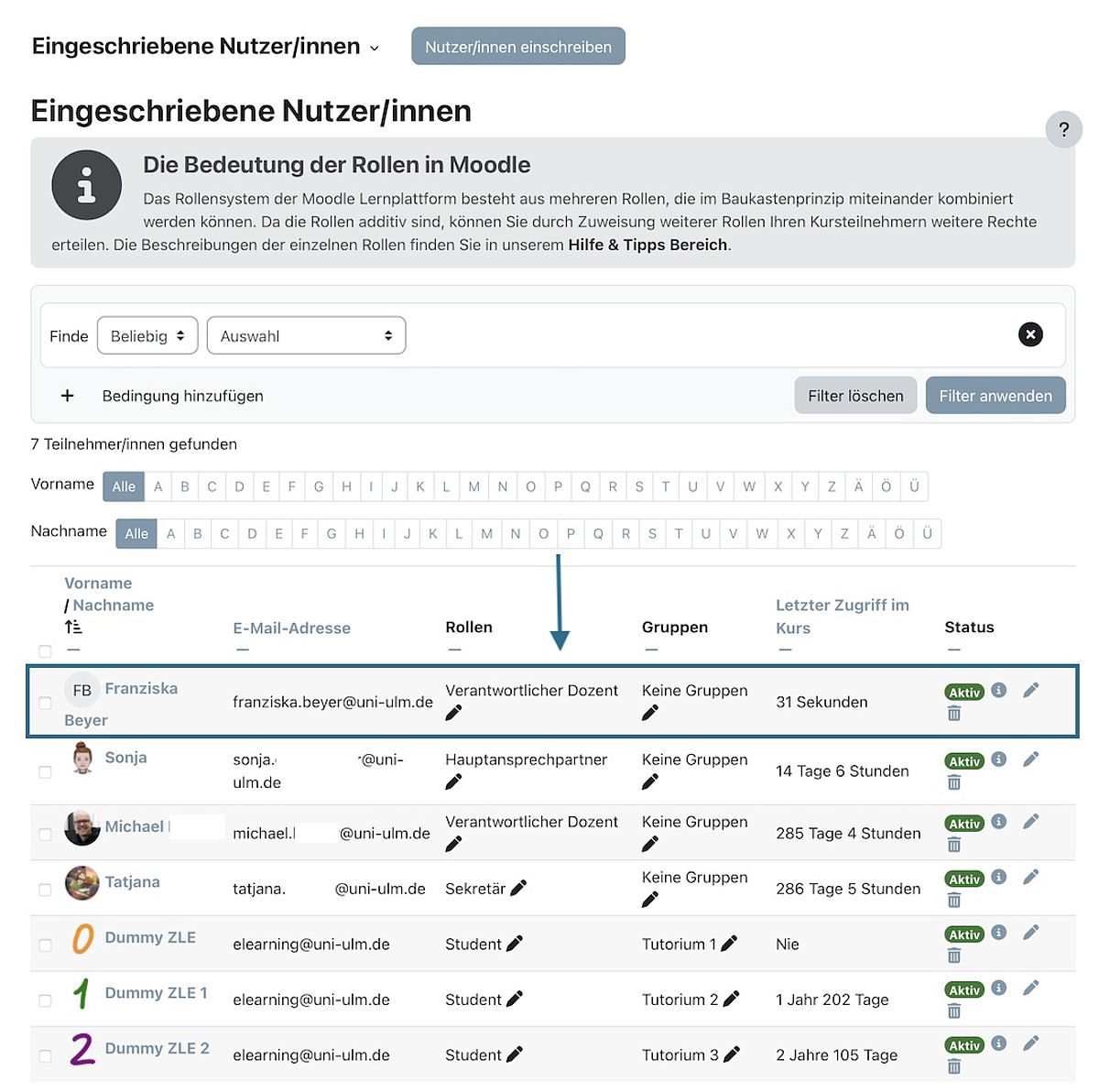Click Nutzer/innen einschreiben button
The width and height of the screenshot is (1099, 1092).
coord(518,47)
